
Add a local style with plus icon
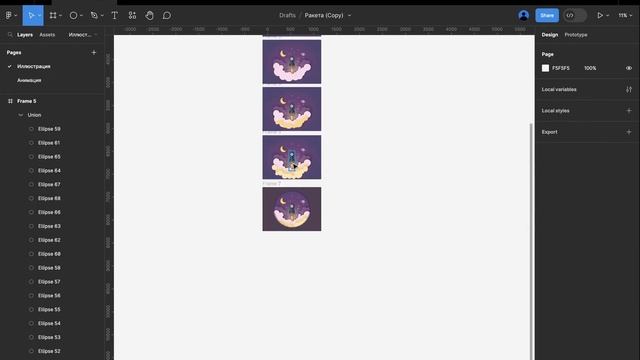point(629,111)
